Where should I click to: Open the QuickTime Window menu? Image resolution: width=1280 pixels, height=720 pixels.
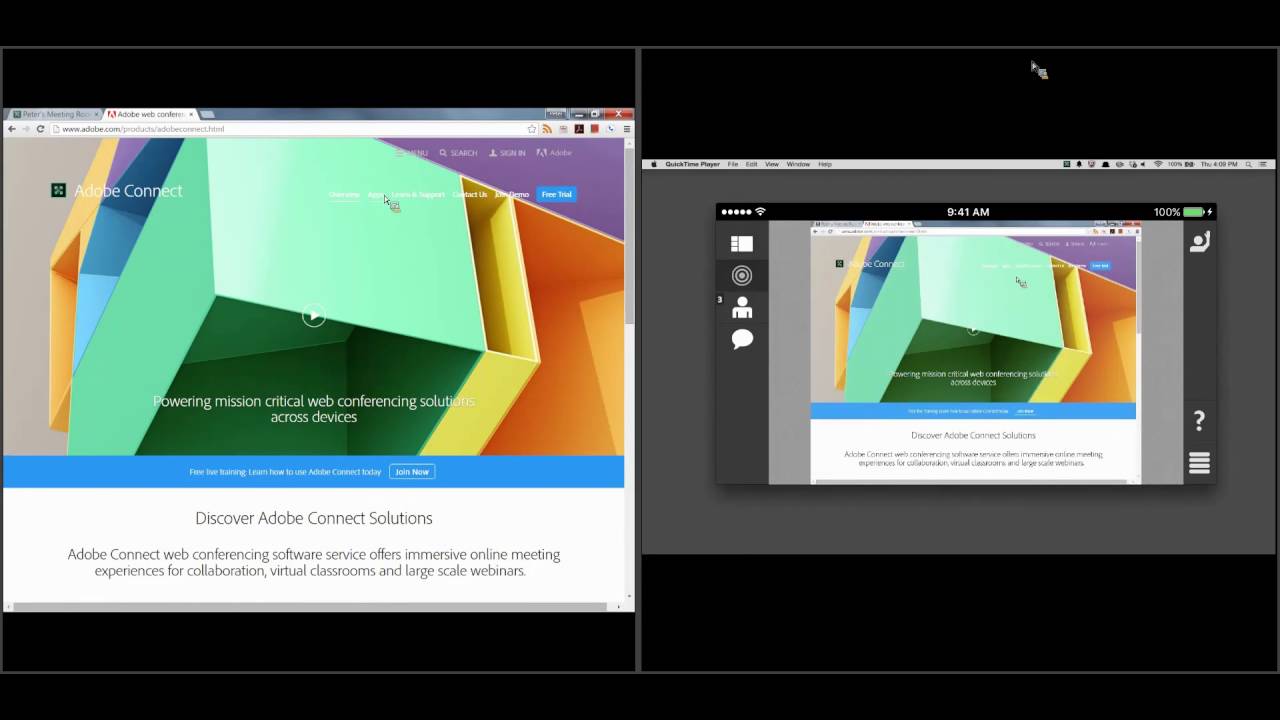coord(798,164)
